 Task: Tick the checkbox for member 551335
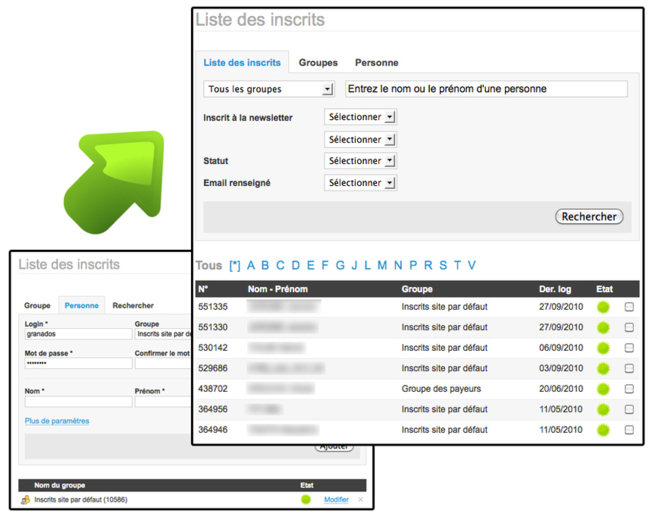point(629,307)
